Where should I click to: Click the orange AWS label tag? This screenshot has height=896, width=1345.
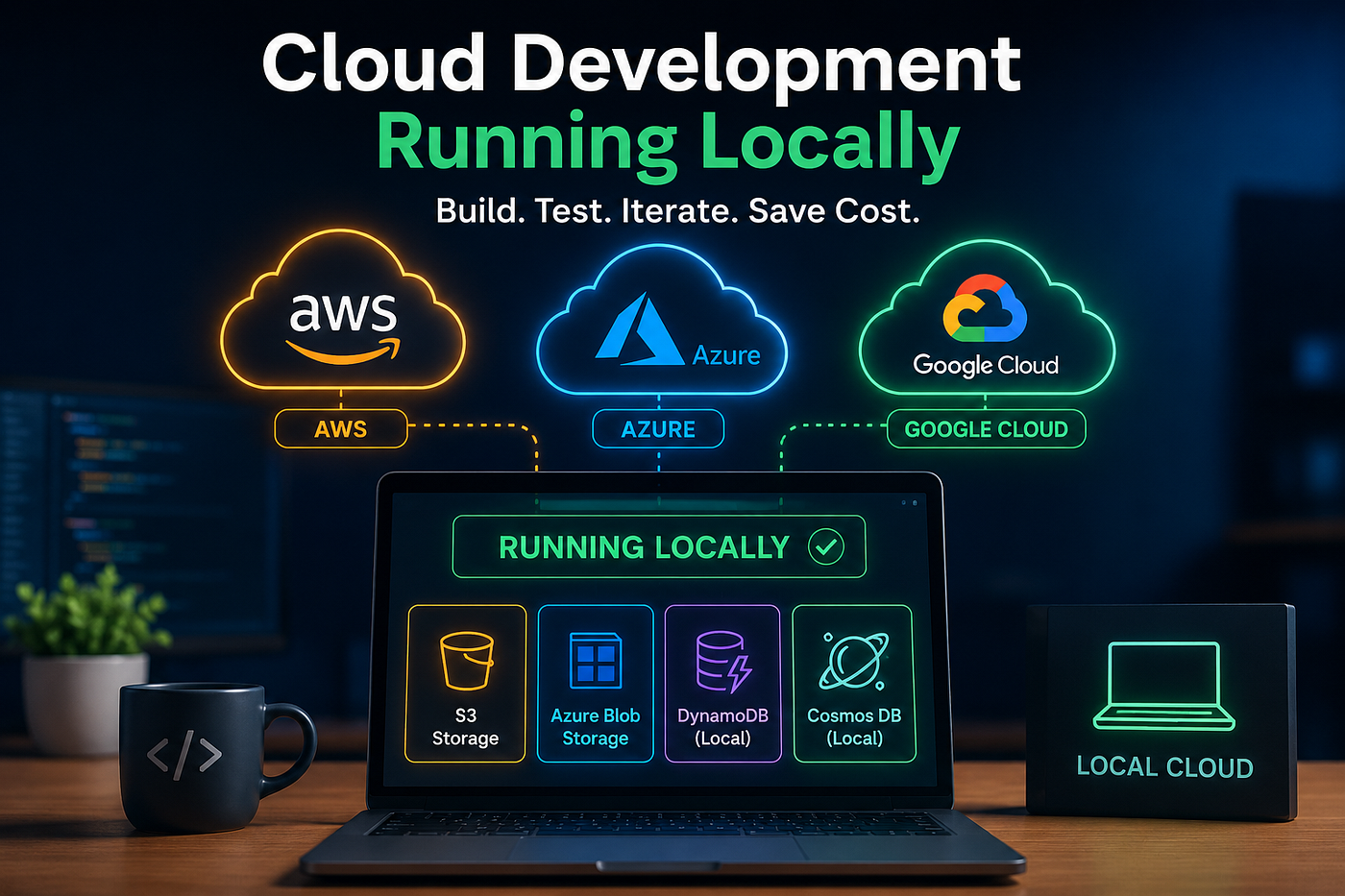tap(341, 429)
